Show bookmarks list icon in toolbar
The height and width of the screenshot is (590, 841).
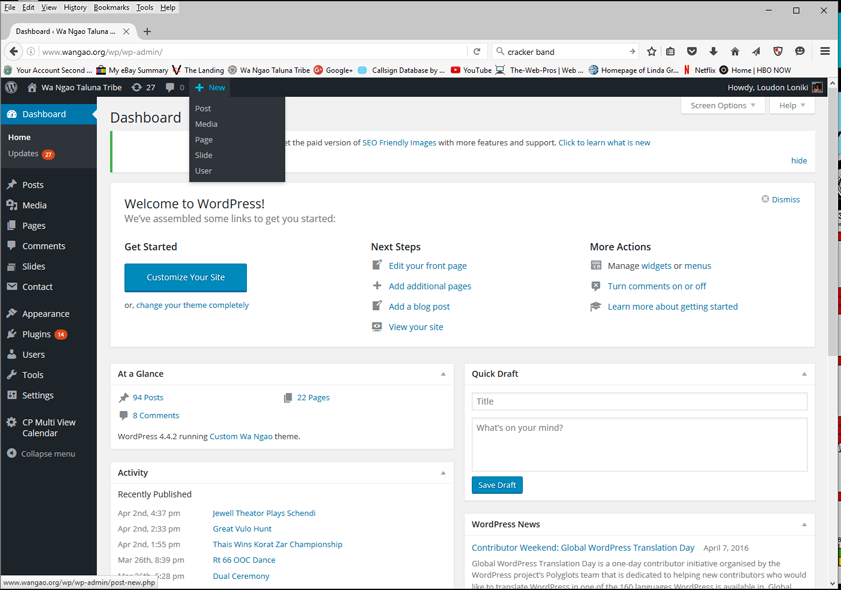pos(670,51)
